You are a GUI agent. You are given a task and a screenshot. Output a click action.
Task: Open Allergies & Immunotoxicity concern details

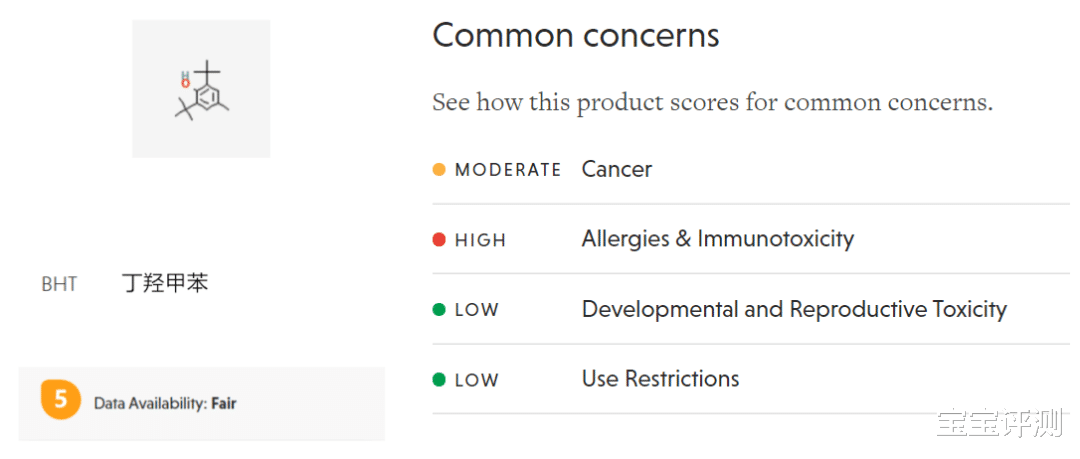tap(751, 239)
